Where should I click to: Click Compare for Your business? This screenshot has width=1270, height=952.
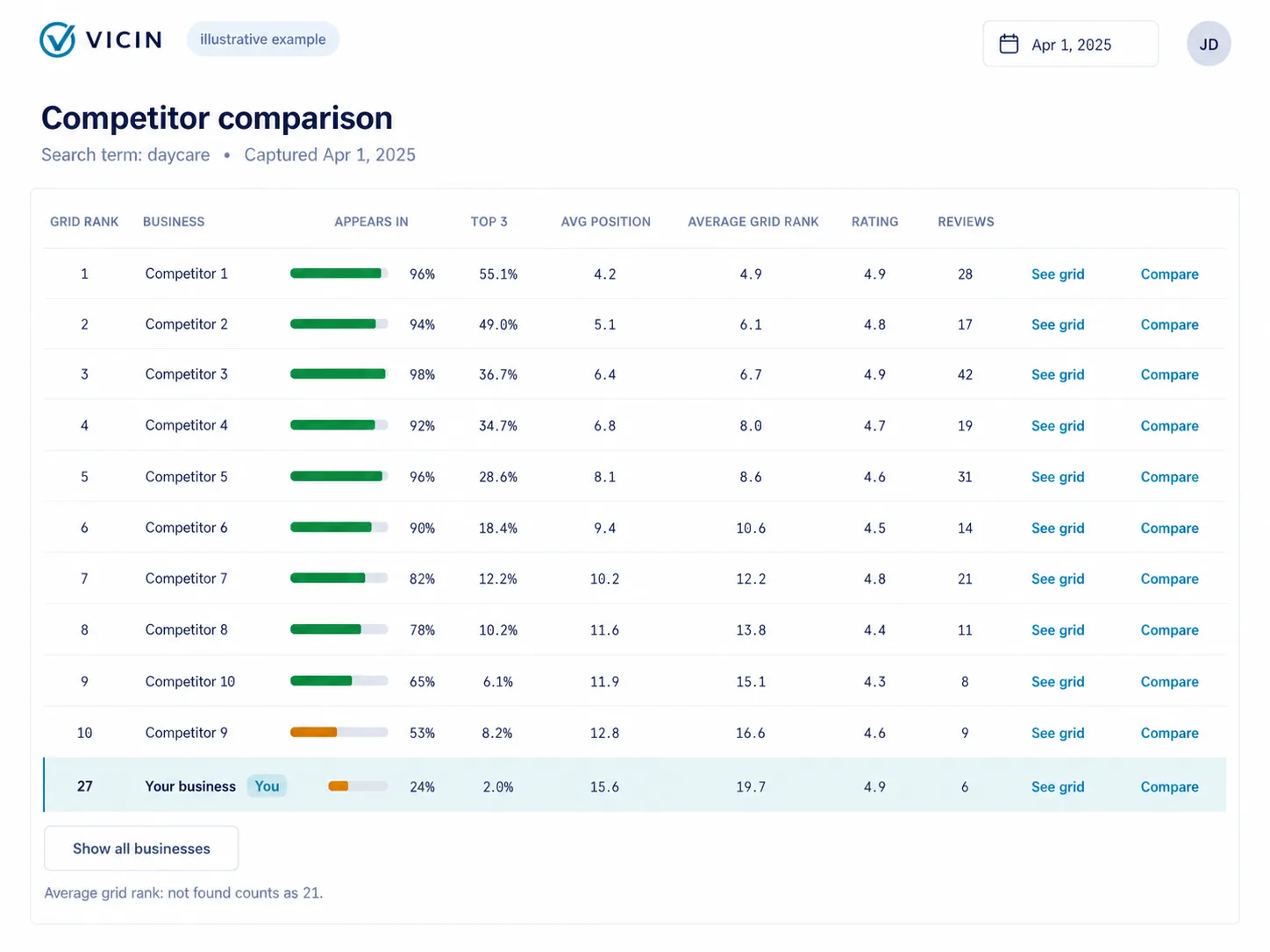tap(1169, 787)
